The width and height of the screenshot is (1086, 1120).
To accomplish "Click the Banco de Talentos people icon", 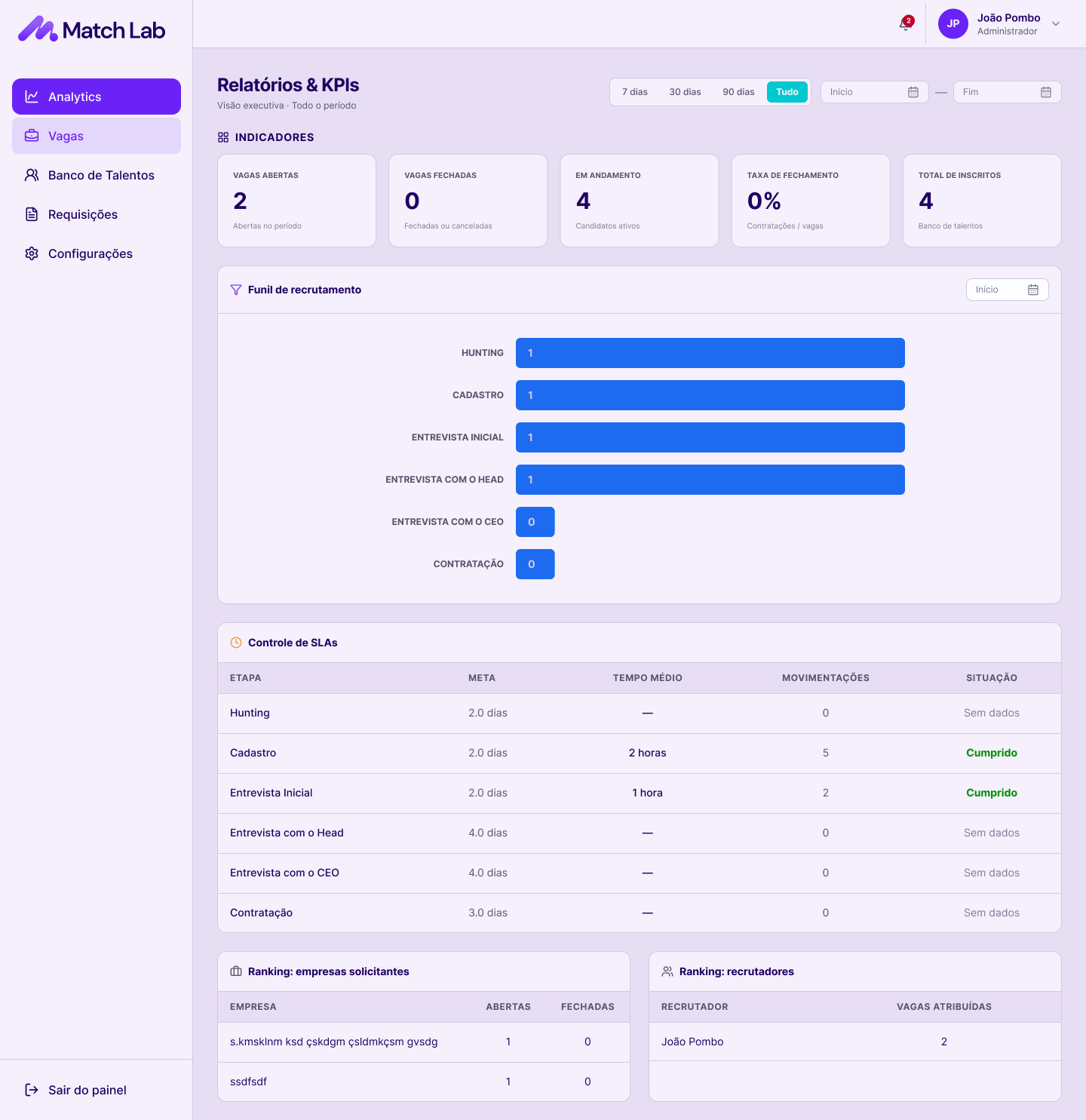I will coord(32,175).
